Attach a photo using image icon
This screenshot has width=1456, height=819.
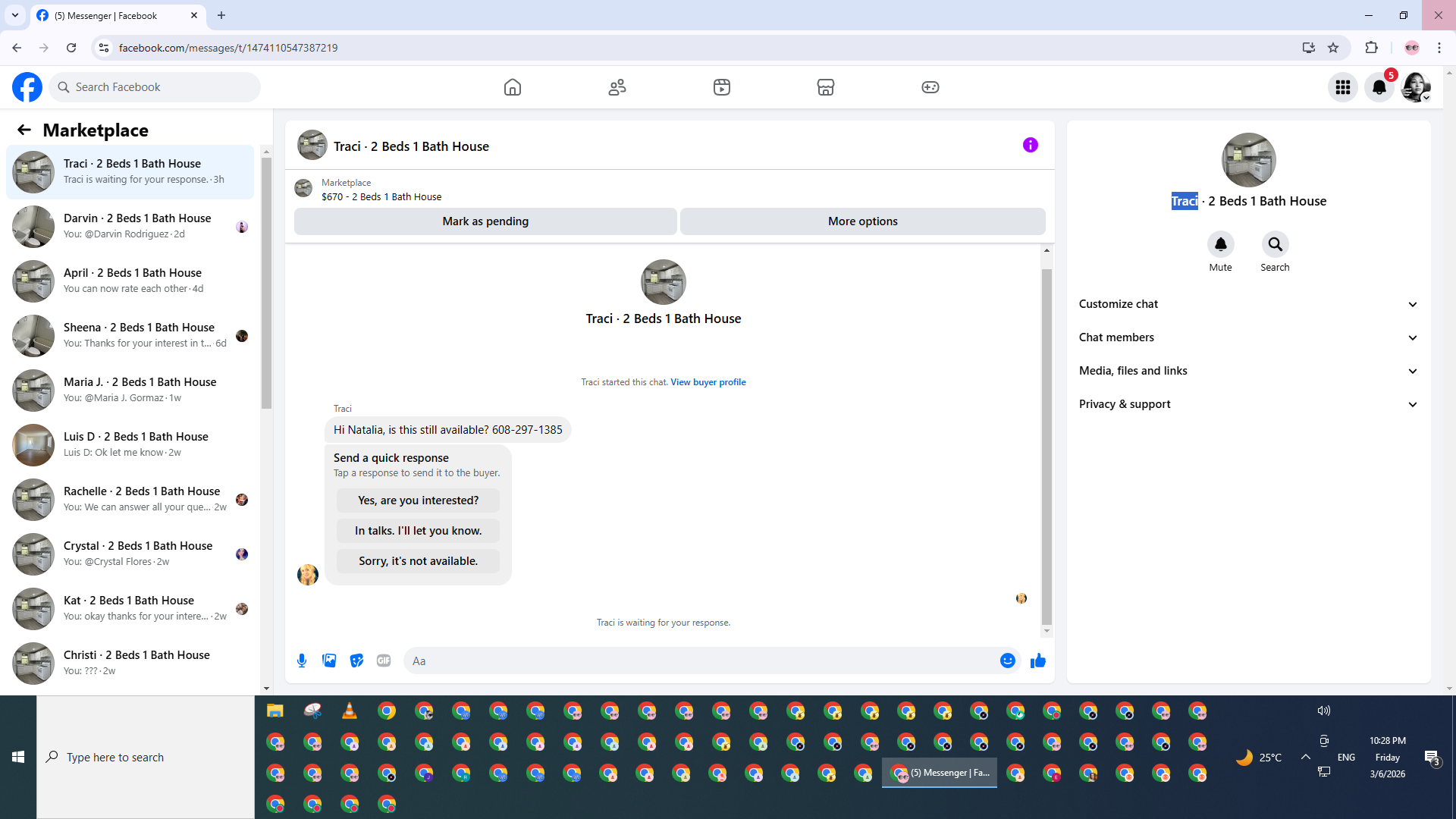pyautogui.click(x=329, y=661)
